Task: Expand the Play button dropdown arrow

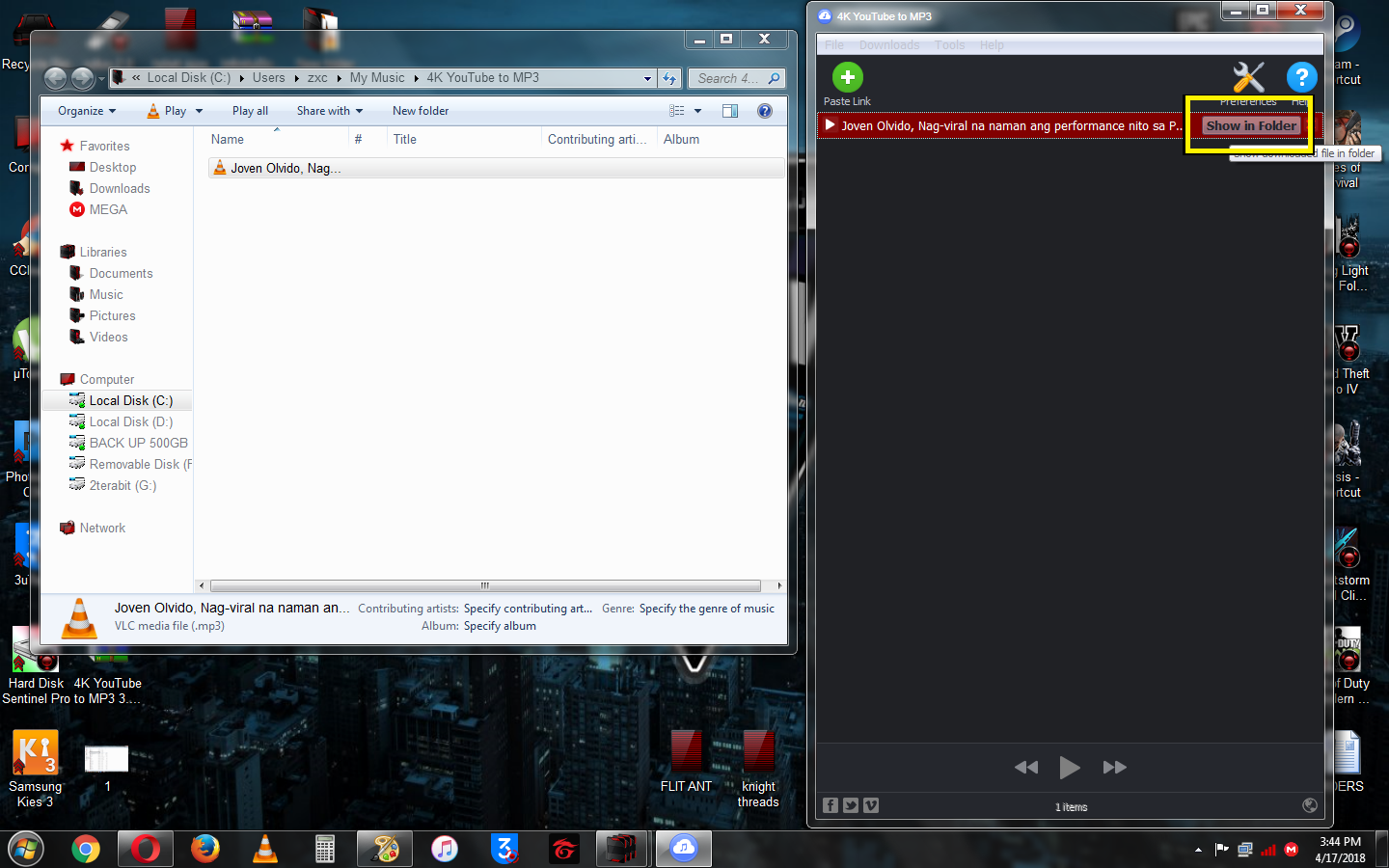Action: pyautogui.click(x=200, y=111)
